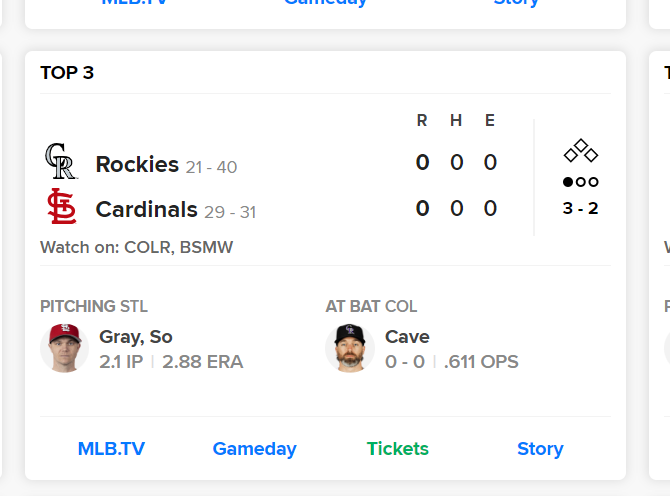
Task: Click pitcher name Gray, So
Action: [136, 337]
